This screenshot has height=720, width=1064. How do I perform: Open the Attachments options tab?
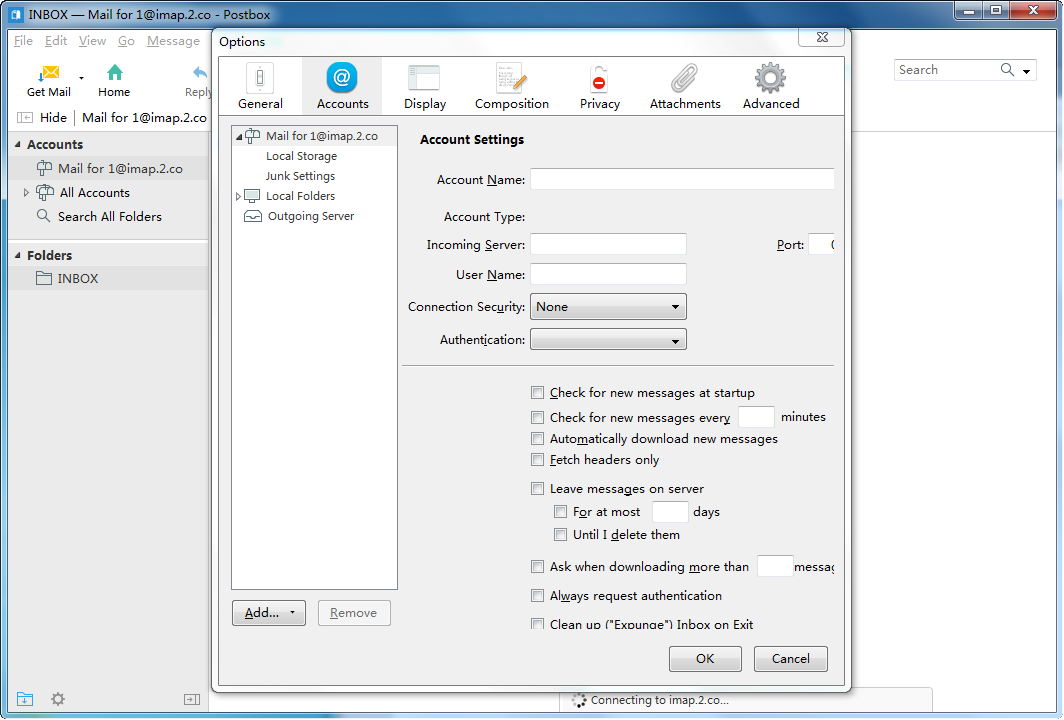pos(685,86)
